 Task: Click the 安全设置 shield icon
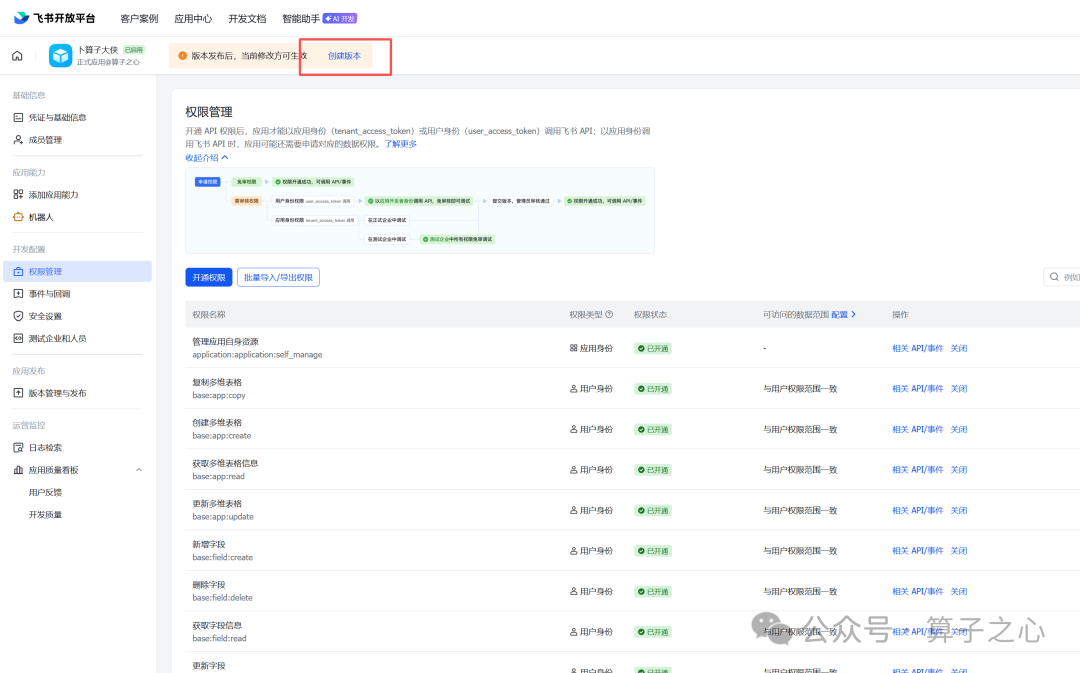(19, 316)
